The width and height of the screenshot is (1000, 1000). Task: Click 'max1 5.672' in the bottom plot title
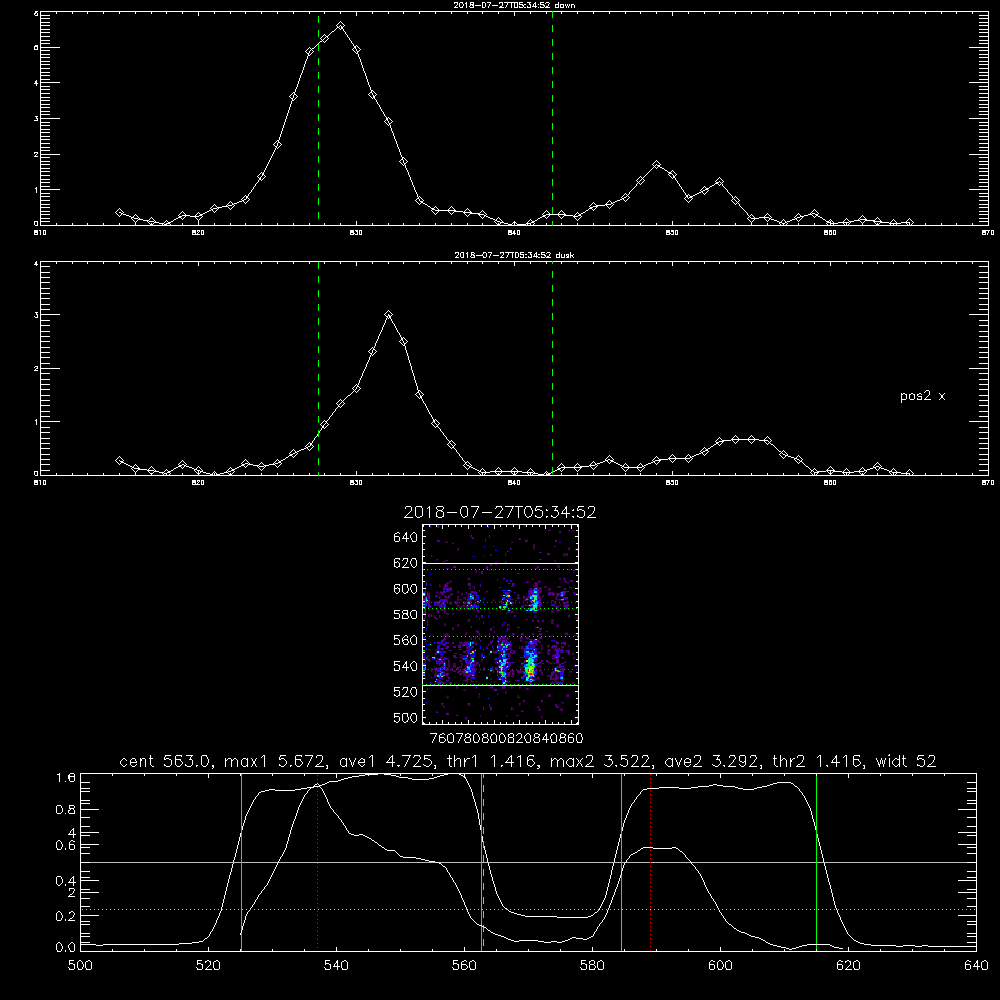(276, 761)
